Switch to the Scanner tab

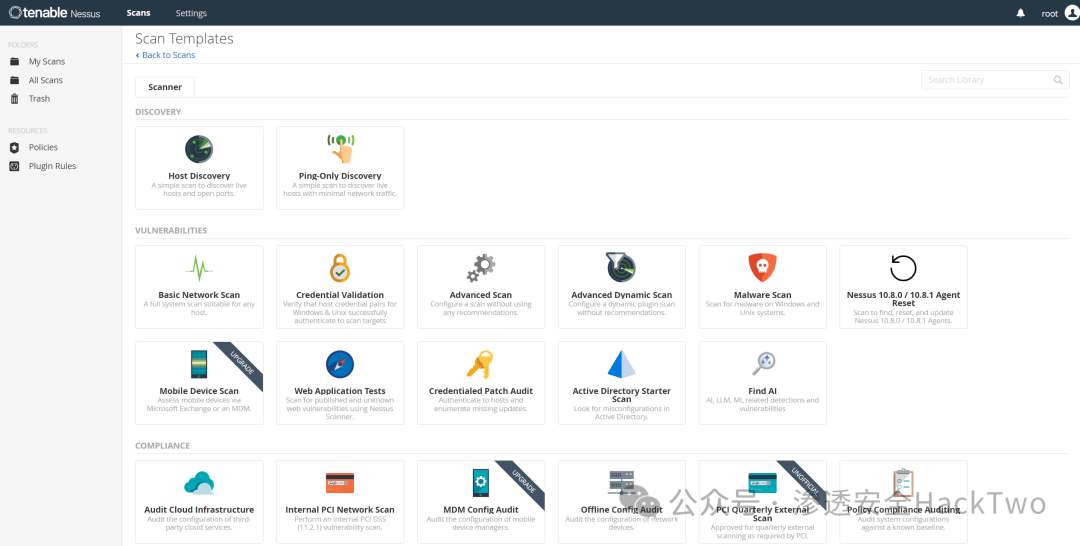(x=165, y=87)
